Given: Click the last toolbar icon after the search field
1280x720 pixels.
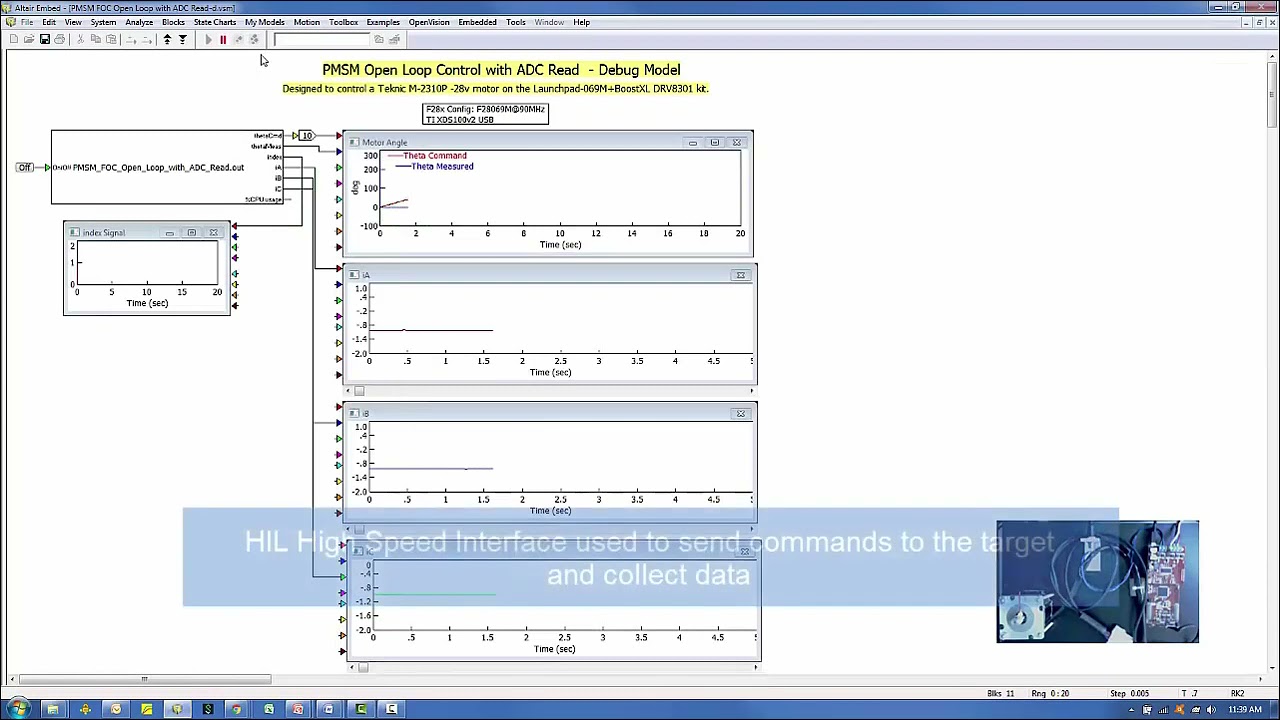Looking at the screenshot, I should point(394,39).
